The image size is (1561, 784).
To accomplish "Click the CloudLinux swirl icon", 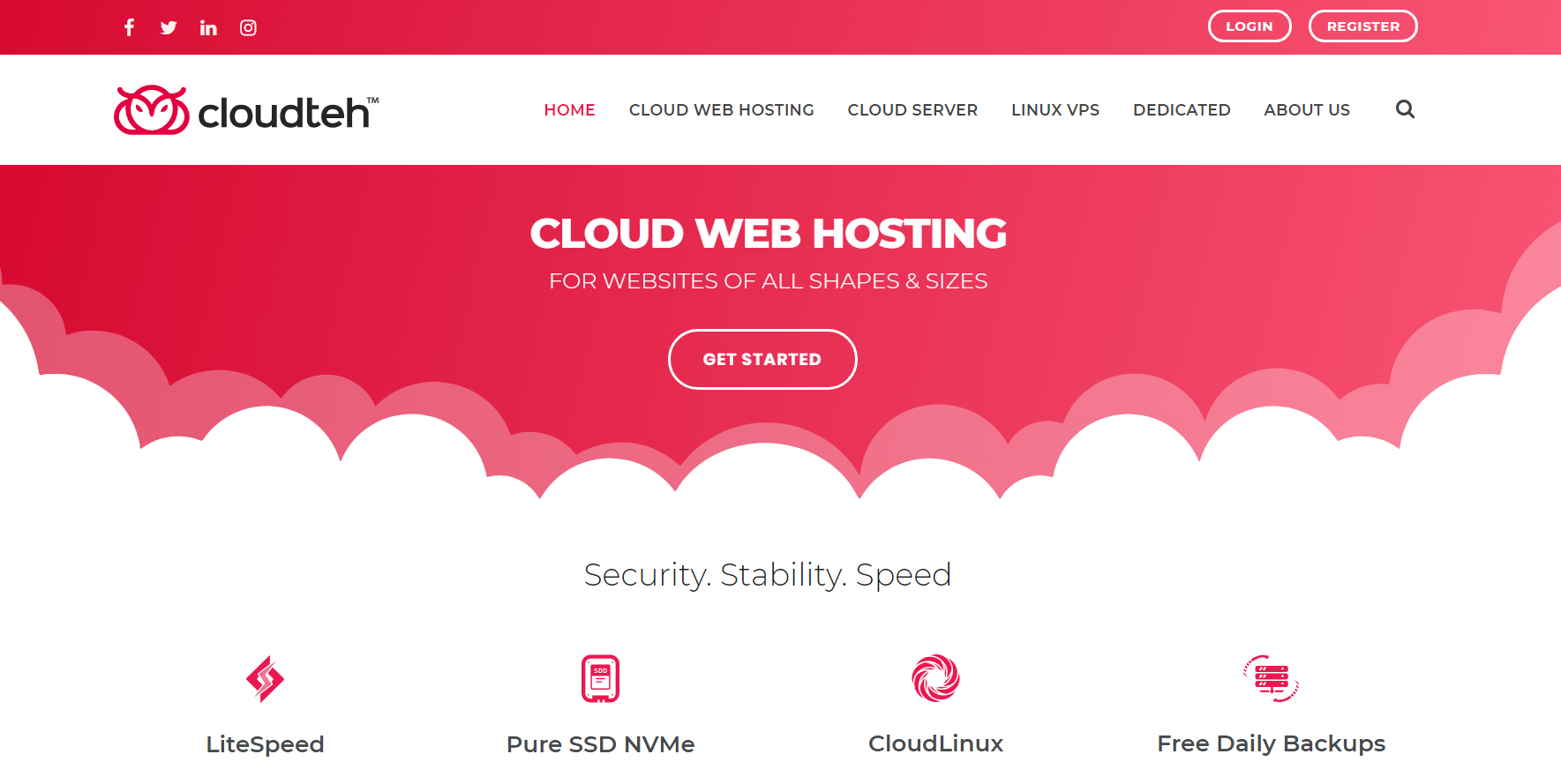I will 935,678.
